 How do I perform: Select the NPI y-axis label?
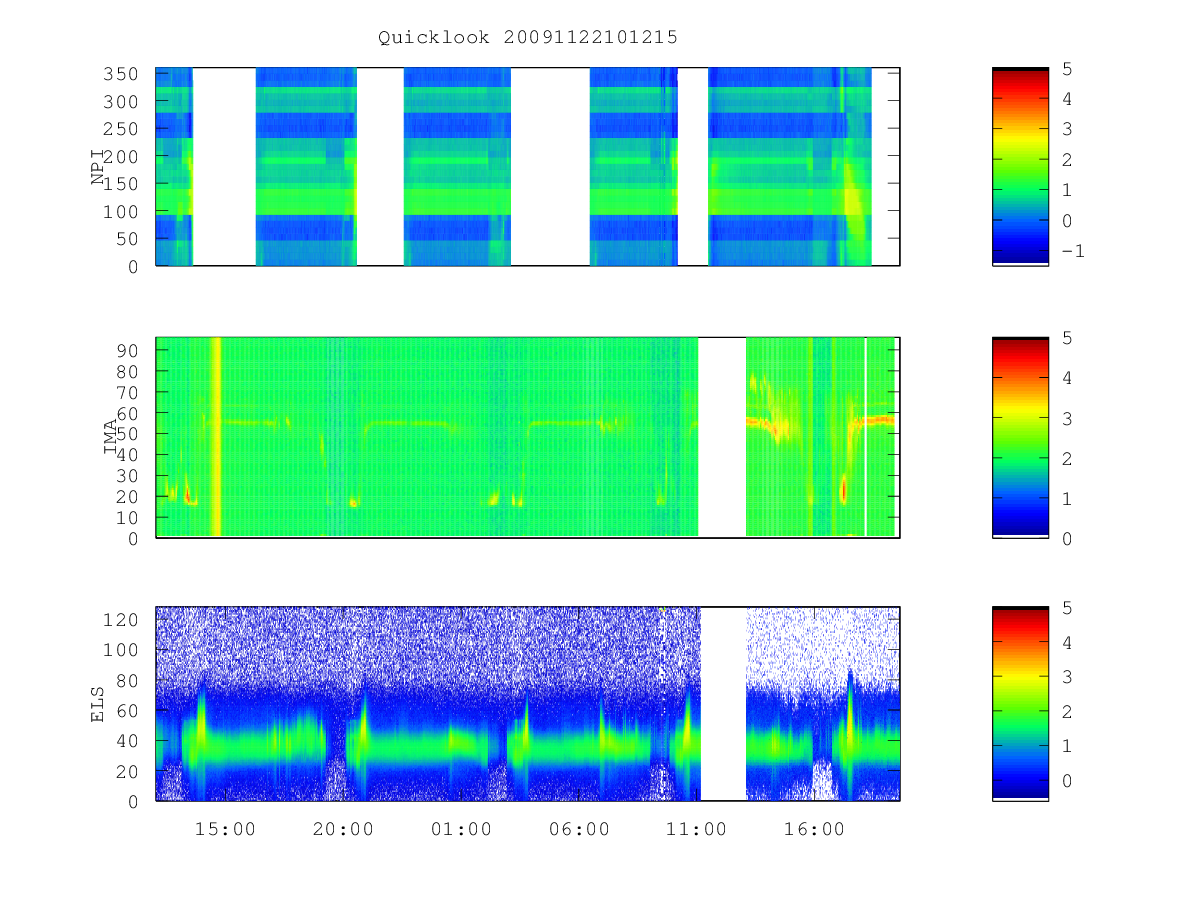click(x=98, y=167)
